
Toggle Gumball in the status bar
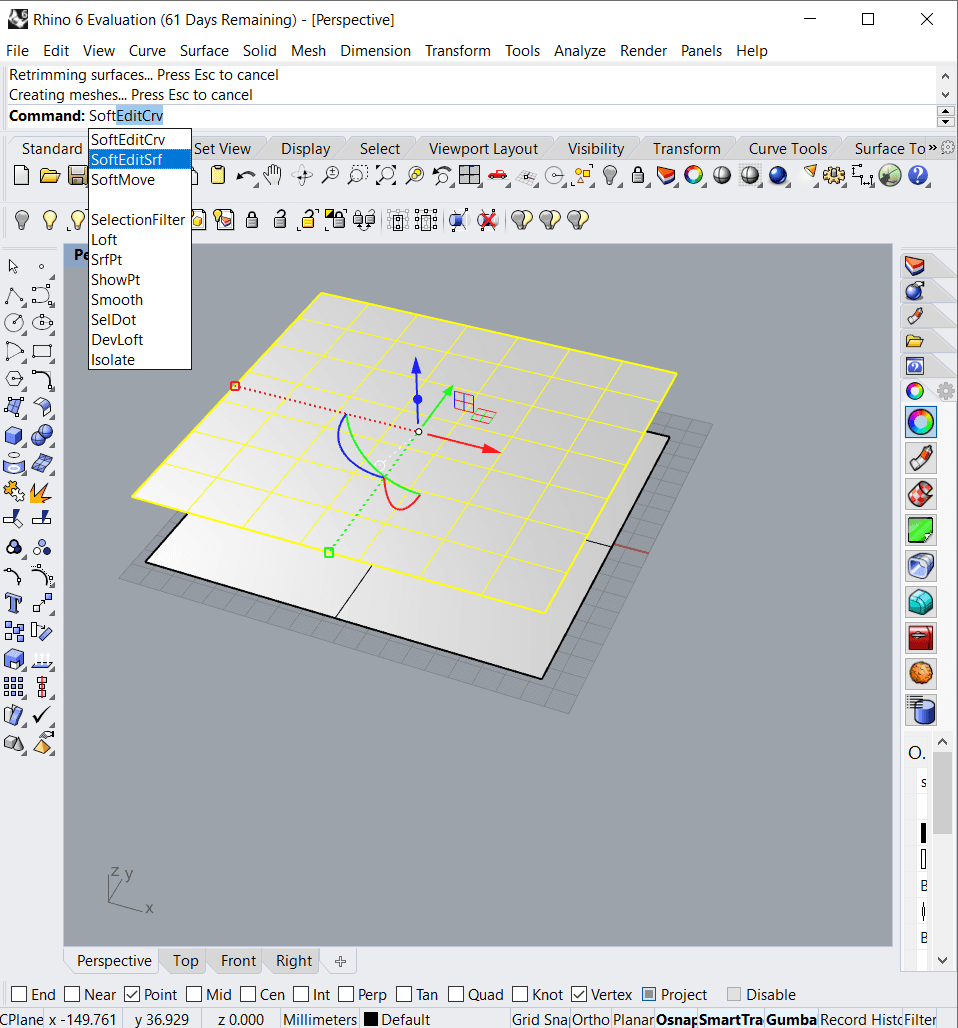790,1019
